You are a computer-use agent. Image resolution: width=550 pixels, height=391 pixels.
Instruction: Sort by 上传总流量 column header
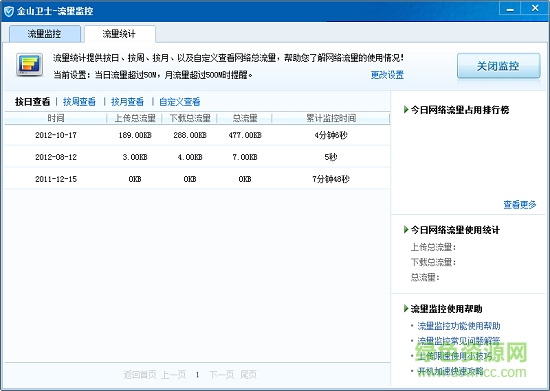click(135, 118)
